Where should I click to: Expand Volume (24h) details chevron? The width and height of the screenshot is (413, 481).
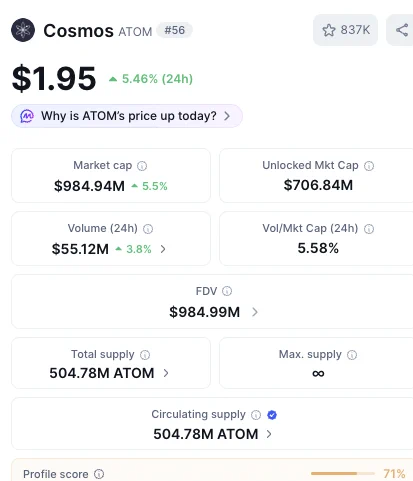click(163, 249)
